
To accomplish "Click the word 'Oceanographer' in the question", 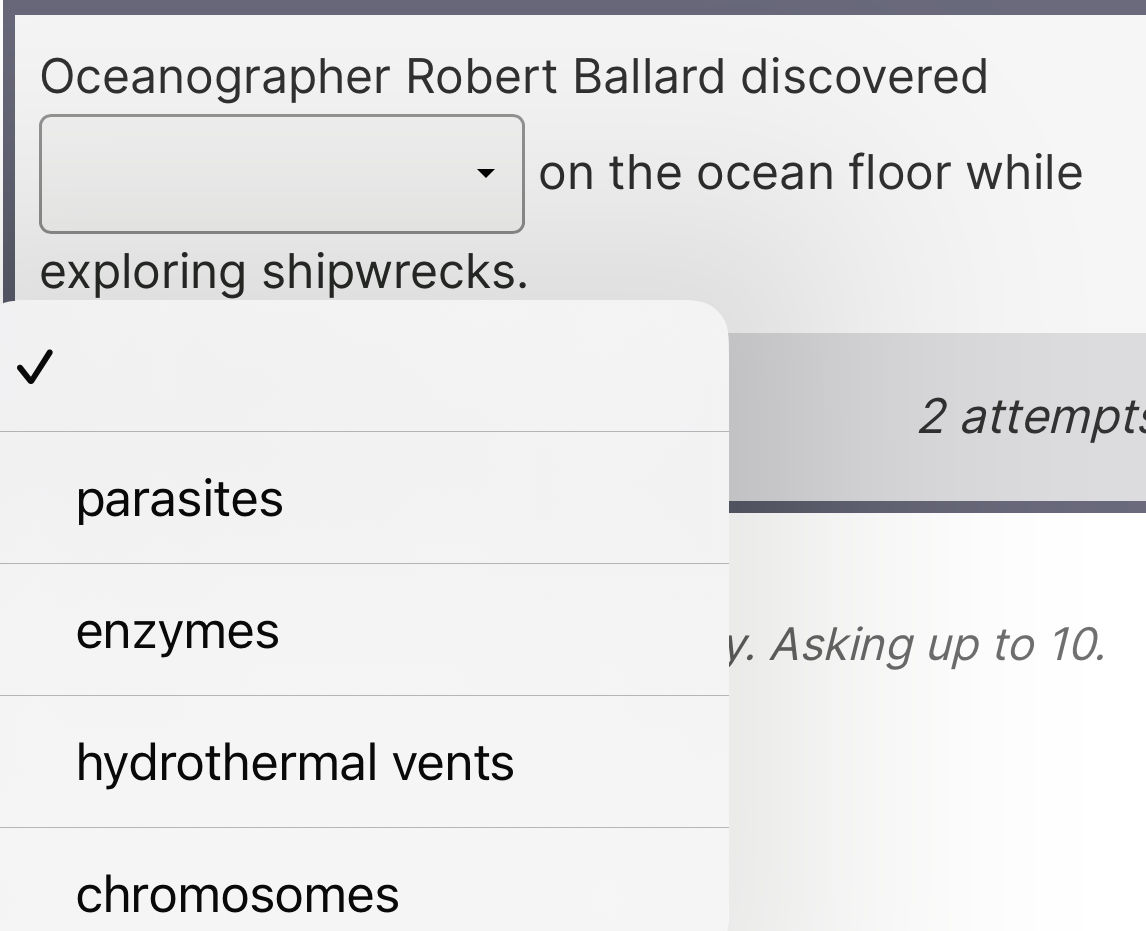I will point(214,77).
